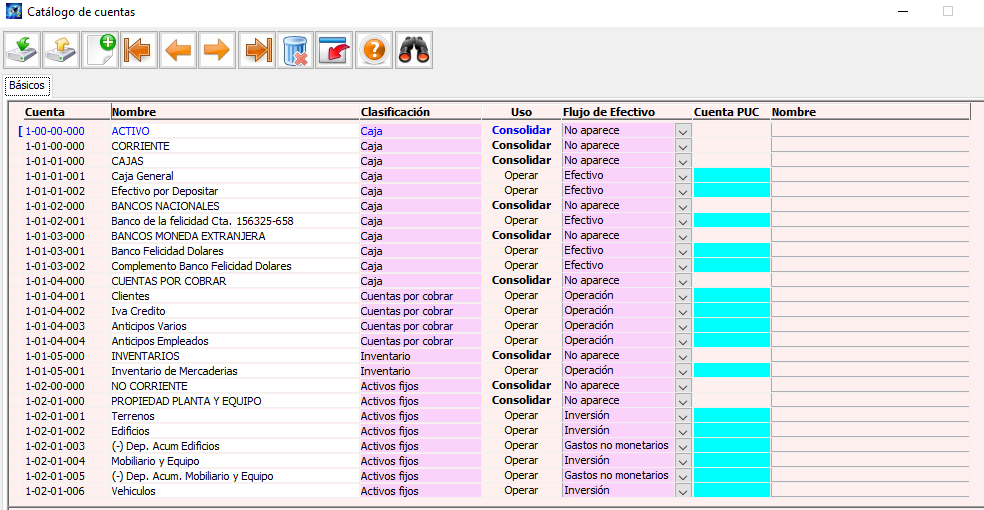Select account name Inventario de Mercaderias
The width and height of the screenshot is (984, 510).
[174, 371]
